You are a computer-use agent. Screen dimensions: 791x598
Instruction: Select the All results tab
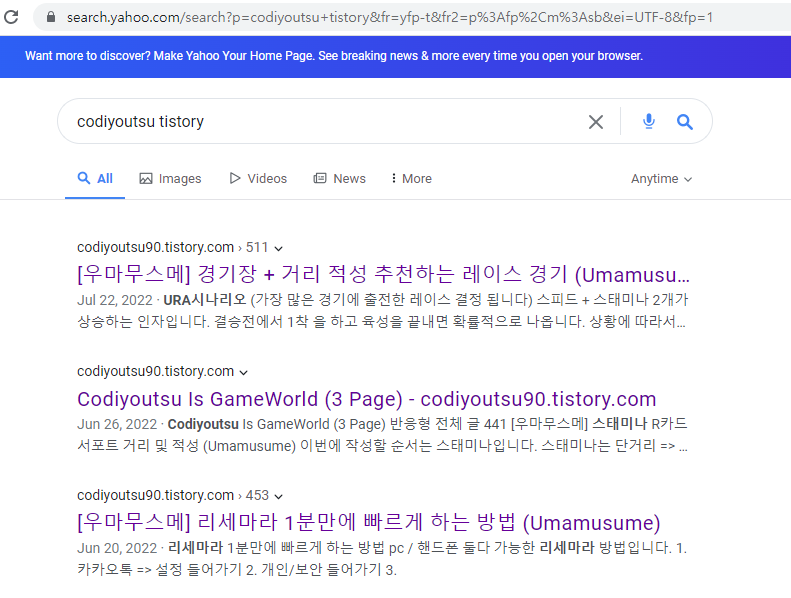(x=95, y=179)
